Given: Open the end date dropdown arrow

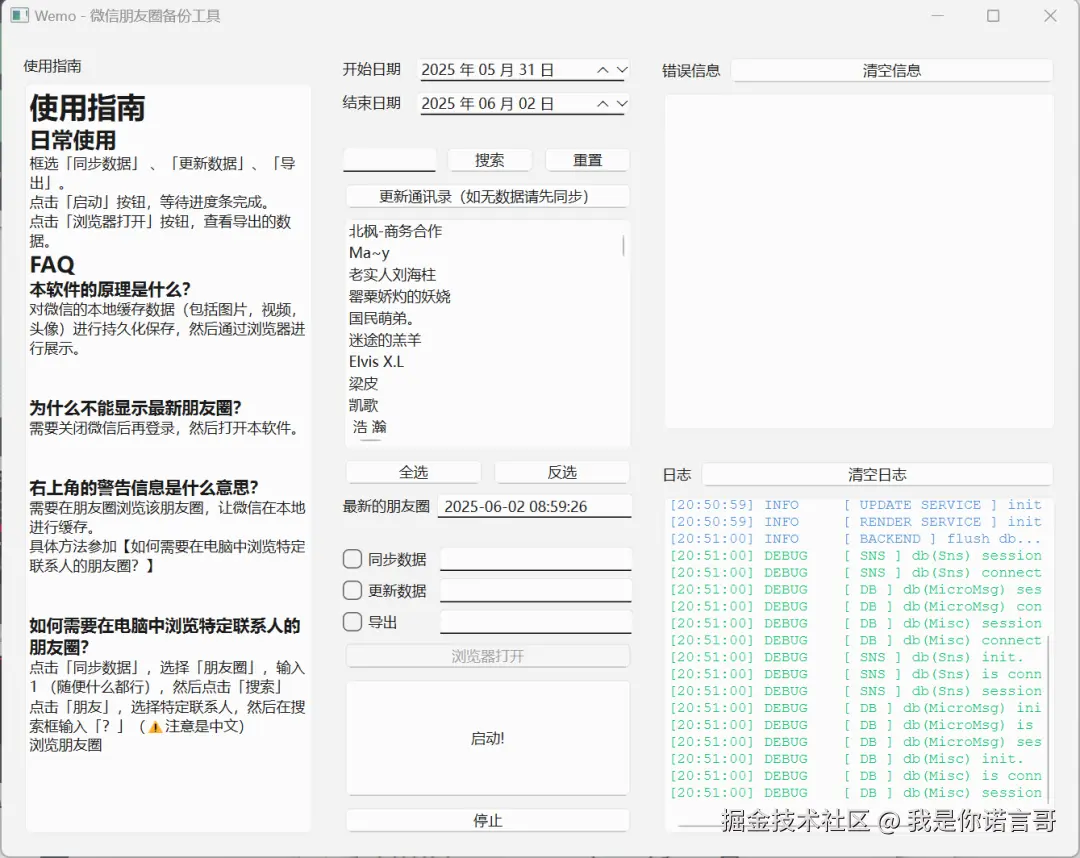Looking at the screenshot, I should [622, 103].
